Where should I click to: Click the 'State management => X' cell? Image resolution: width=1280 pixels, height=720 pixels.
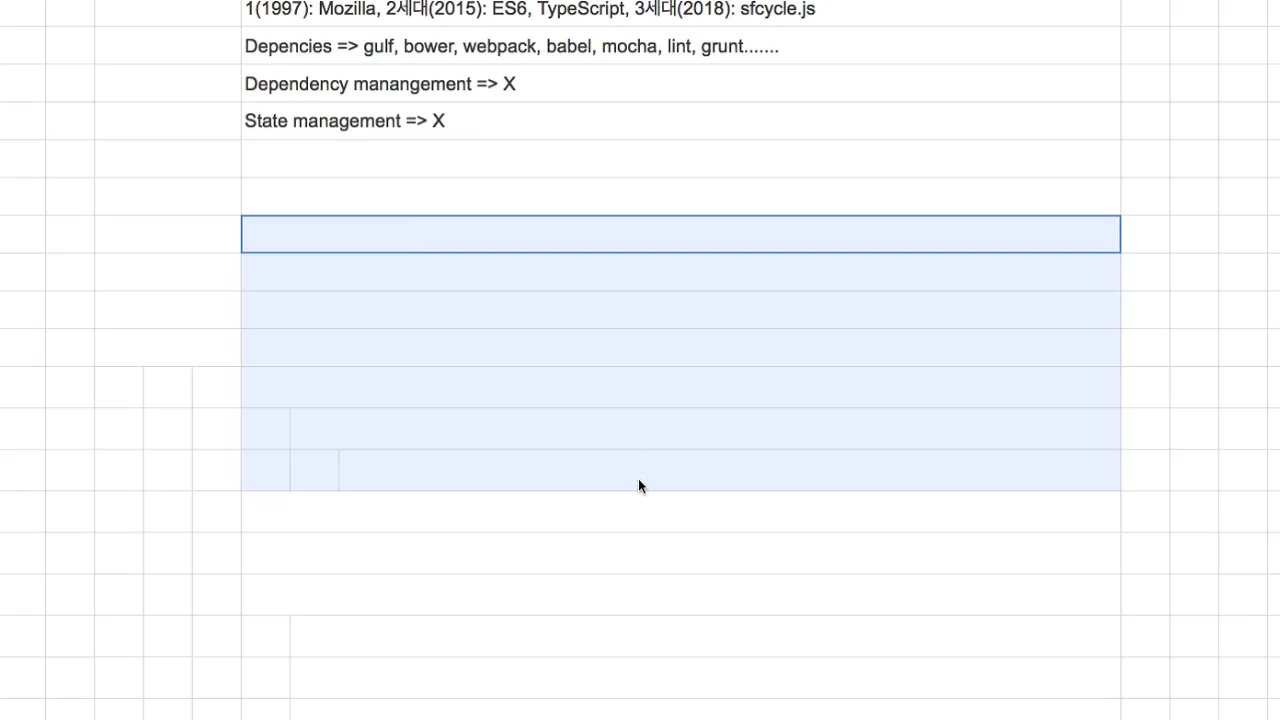coord(680,121)
